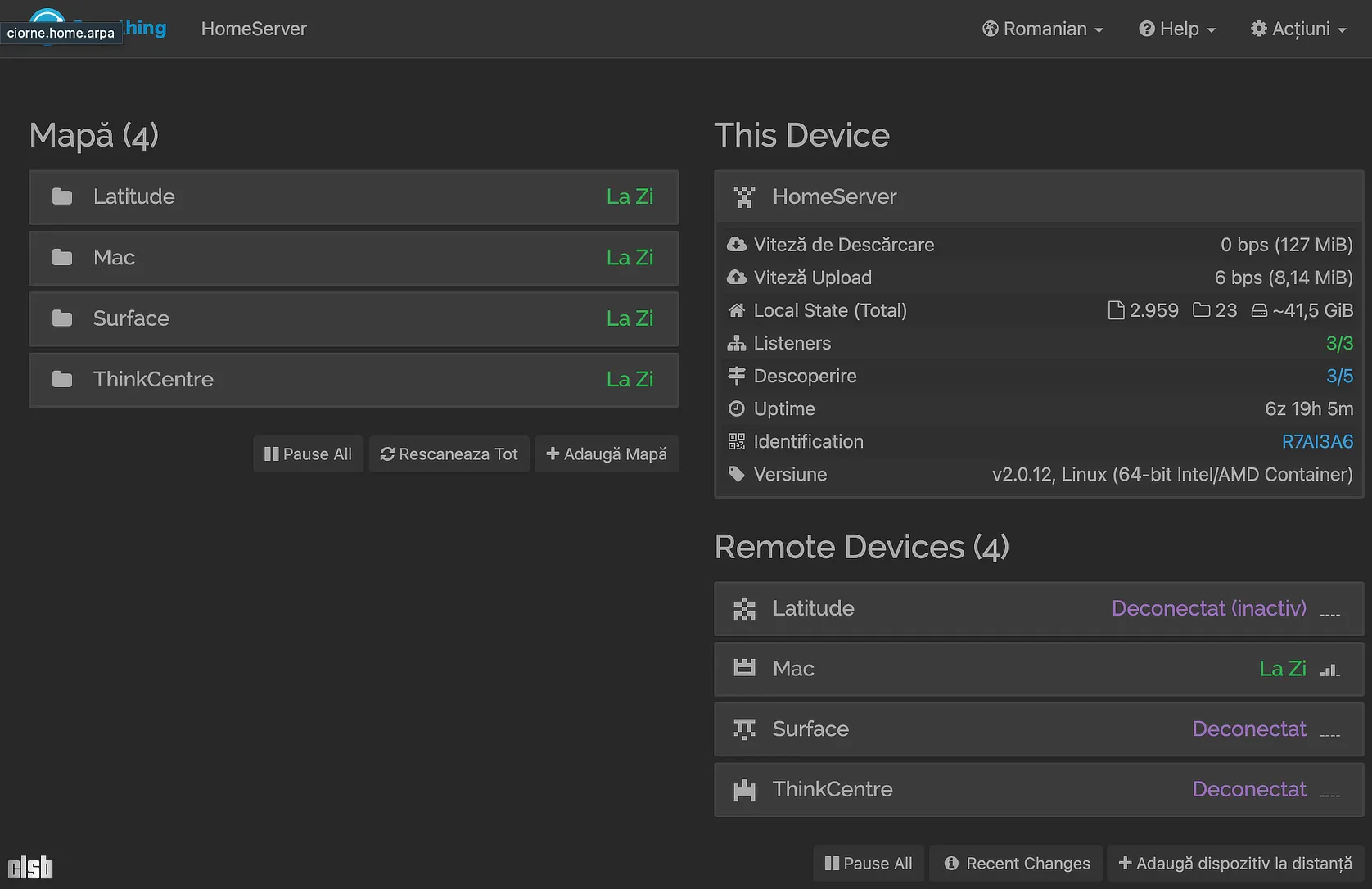This screenshot has height=889, width=1372.
Task: Open the R7AI3A6 identification link
Action: coord(1316,442)
